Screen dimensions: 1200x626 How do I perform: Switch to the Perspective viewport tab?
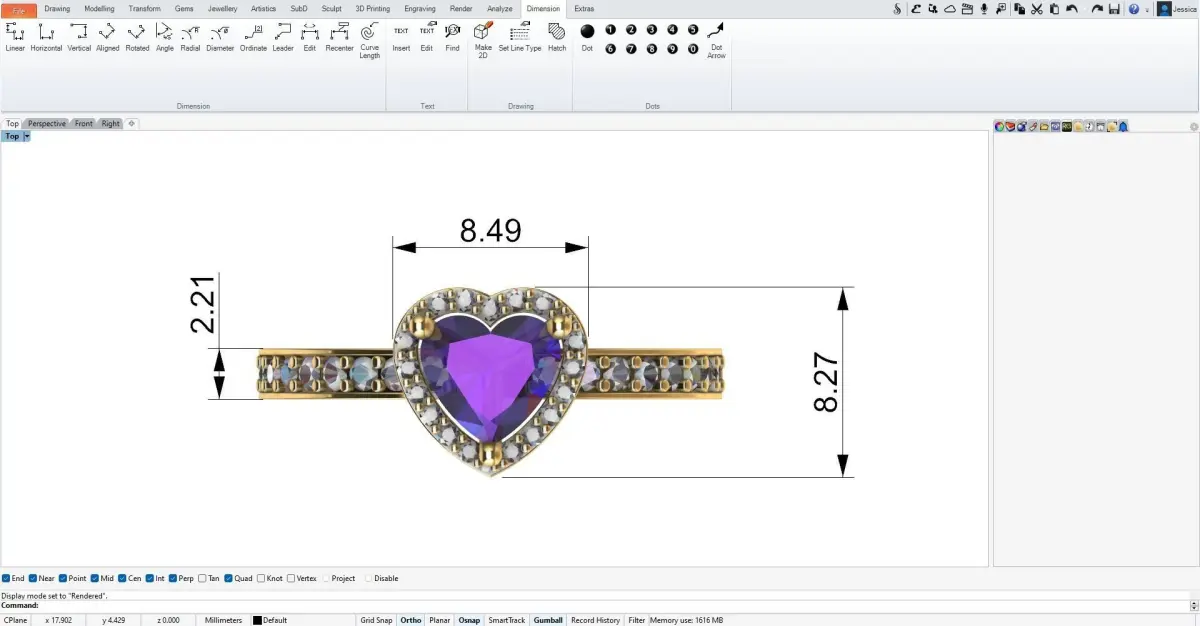tap(47, 124)
